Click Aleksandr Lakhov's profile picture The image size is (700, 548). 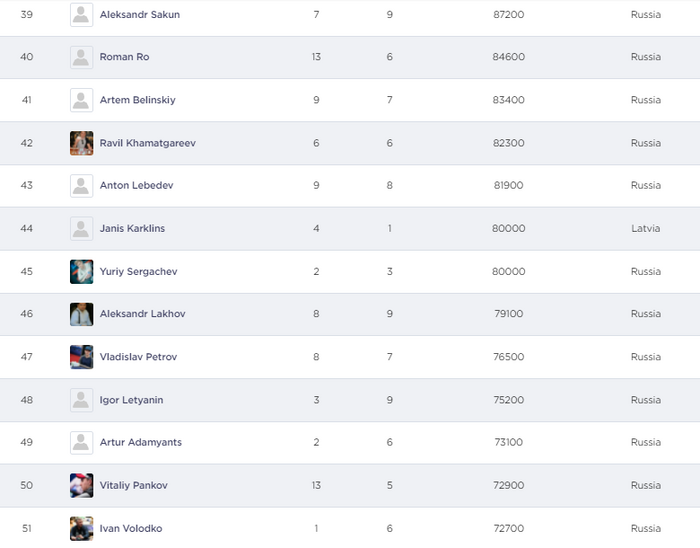click(x=82, y=314)
